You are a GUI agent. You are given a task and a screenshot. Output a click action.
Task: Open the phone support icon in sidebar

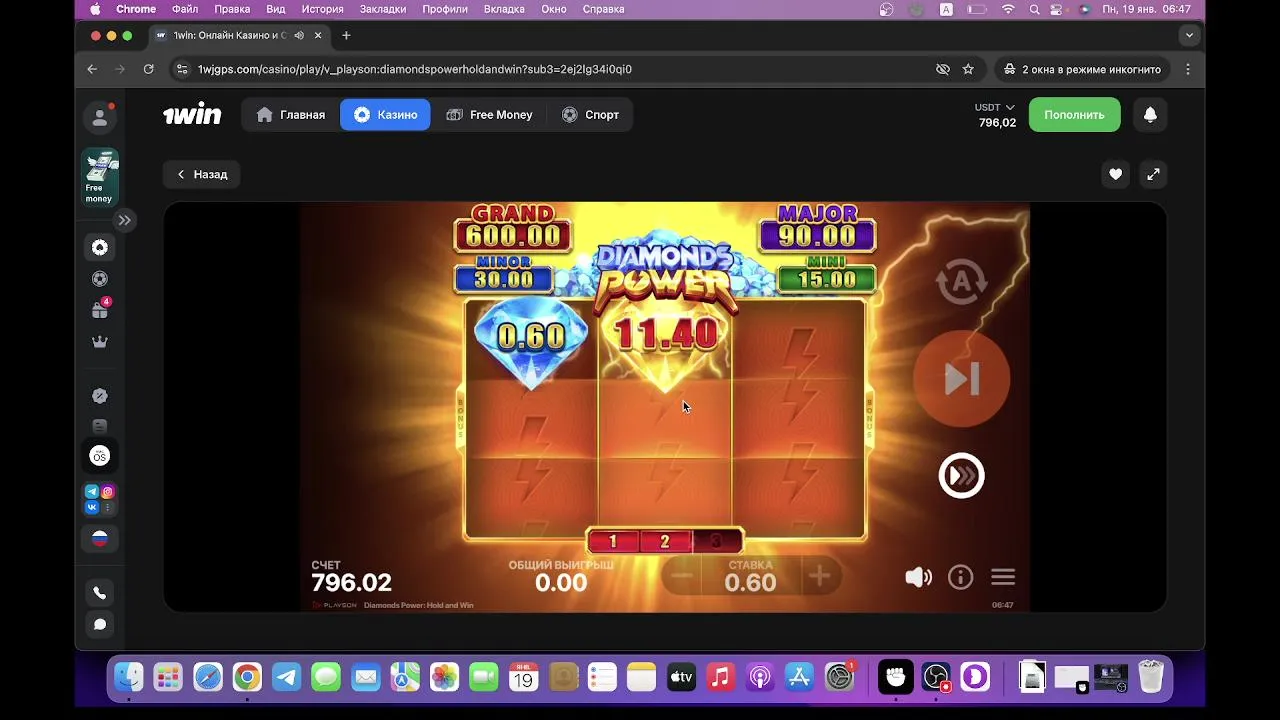100,593
